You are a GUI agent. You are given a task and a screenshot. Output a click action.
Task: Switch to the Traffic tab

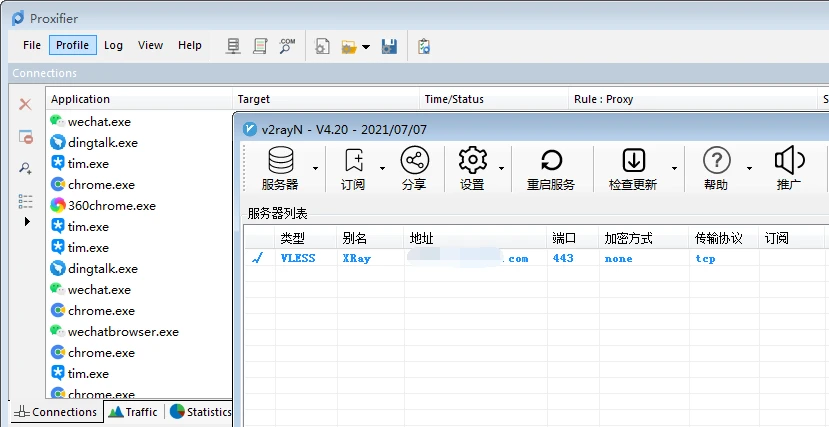pos(133,412)
